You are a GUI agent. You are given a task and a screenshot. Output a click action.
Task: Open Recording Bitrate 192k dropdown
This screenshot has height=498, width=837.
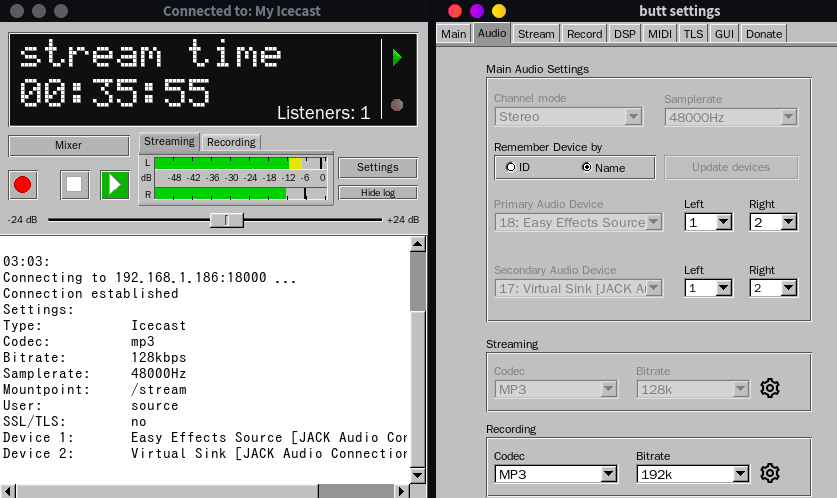(693, 474)
